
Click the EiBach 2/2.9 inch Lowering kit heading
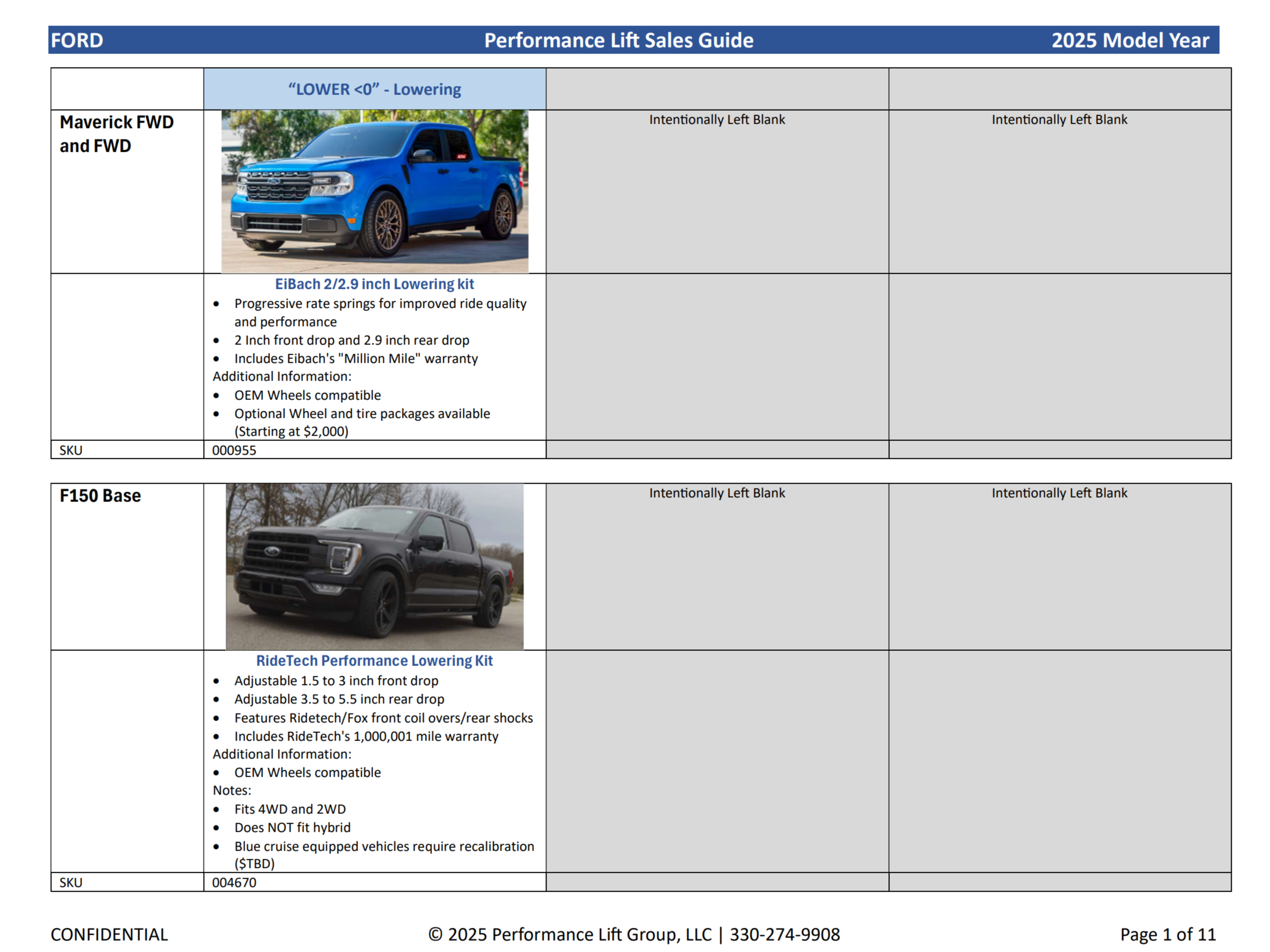click(x=374, y=284)
